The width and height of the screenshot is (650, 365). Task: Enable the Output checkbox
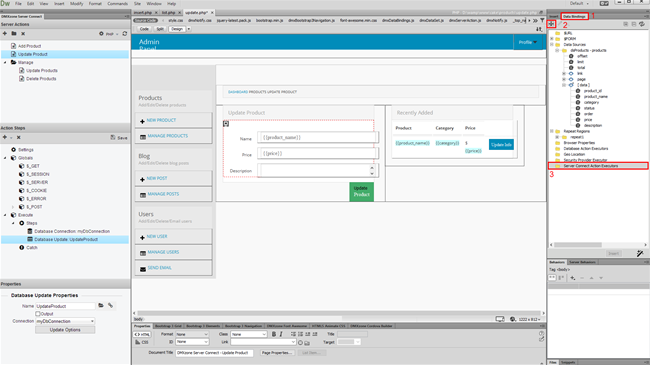tap(38, 314)
